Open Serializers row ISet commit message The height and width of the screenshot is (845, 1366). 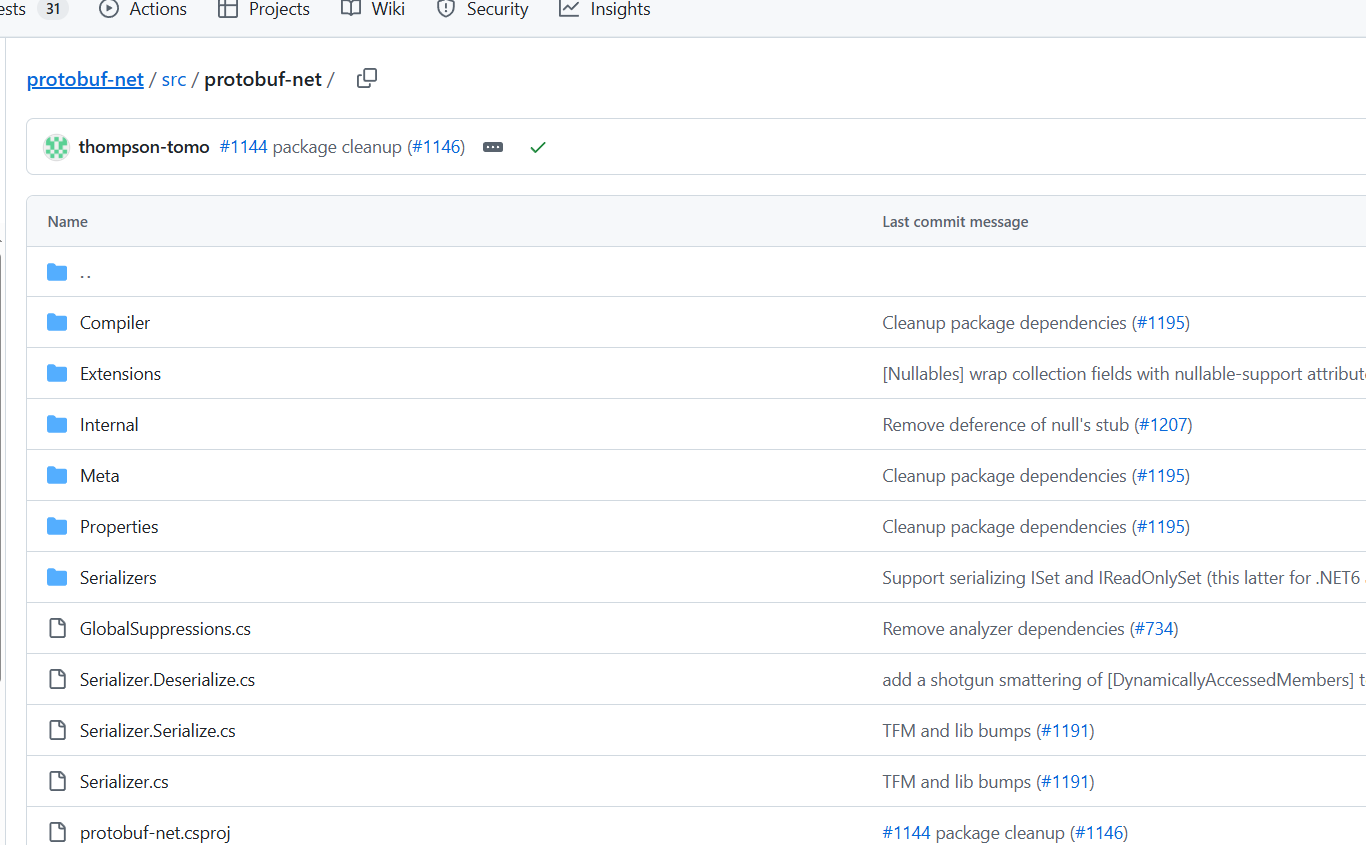[x=1124, y=578]
